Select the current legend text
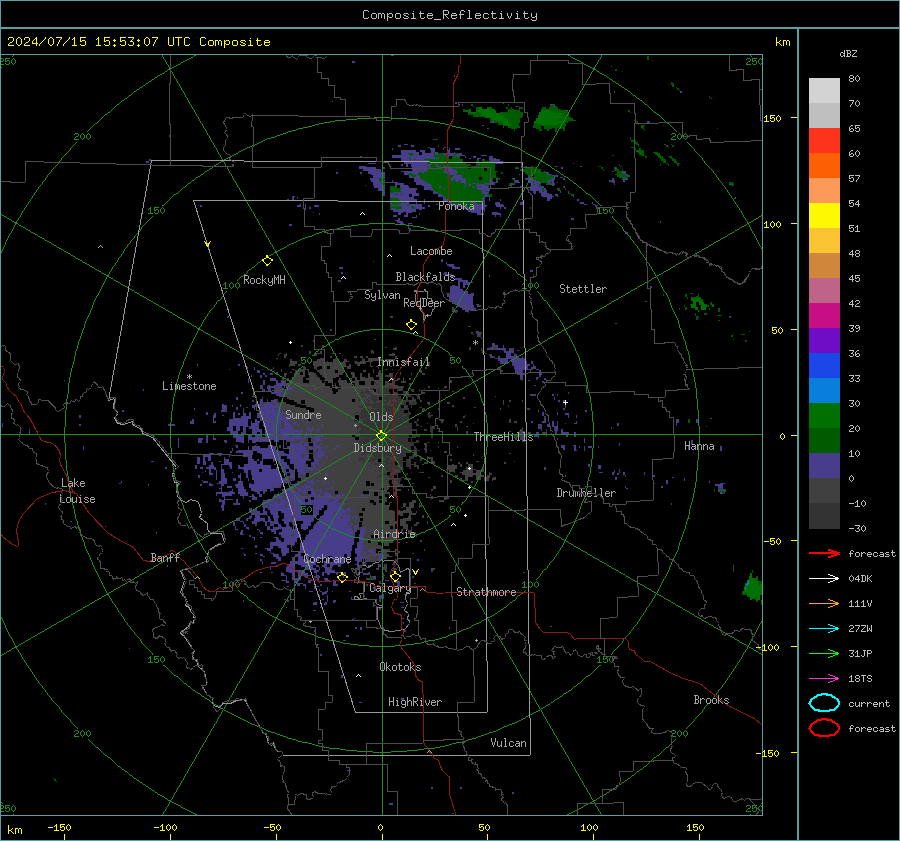Screen dimensions: 900x841 [869, 703]
